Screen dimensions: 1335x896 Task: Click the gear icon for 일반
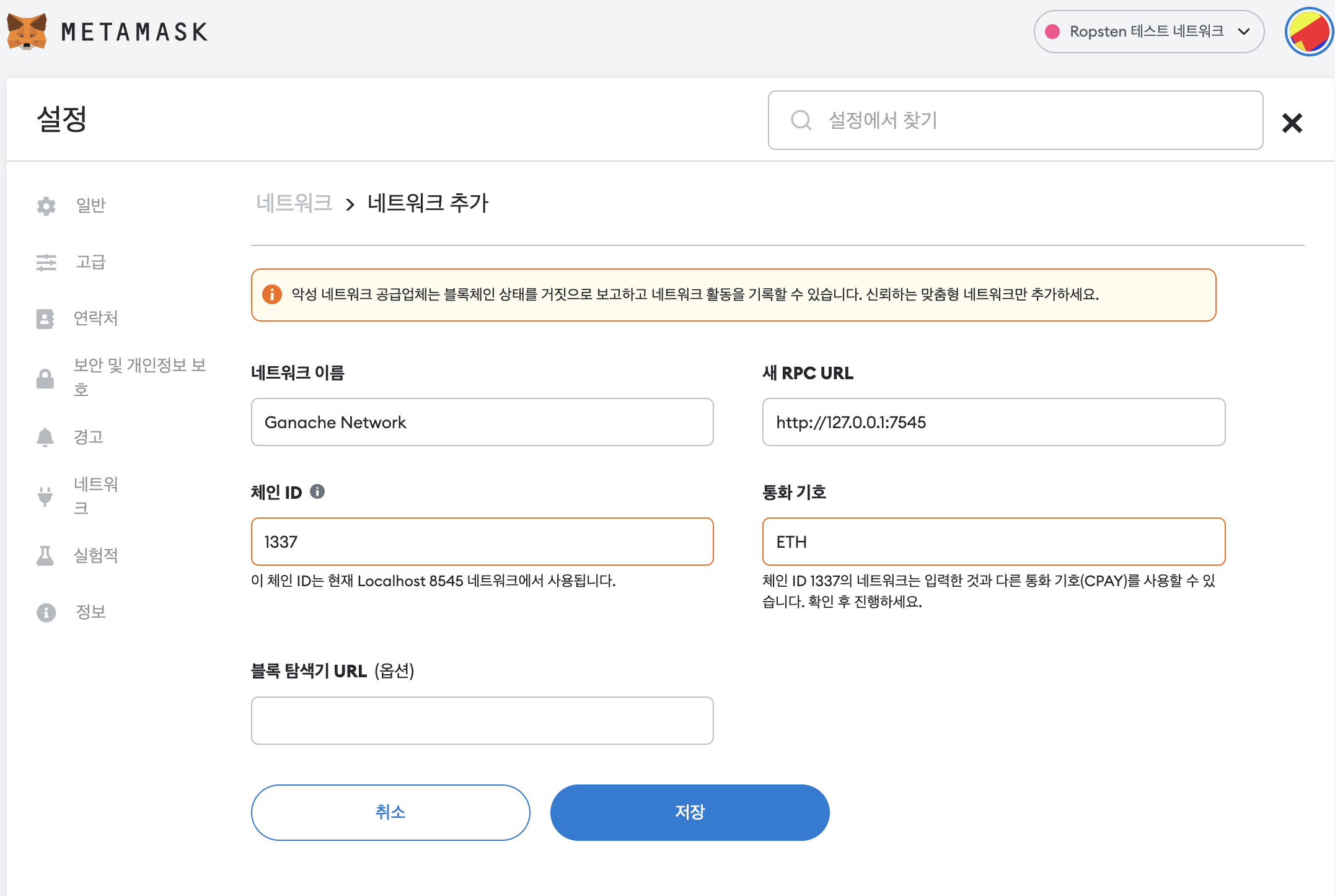click(46, 206)
